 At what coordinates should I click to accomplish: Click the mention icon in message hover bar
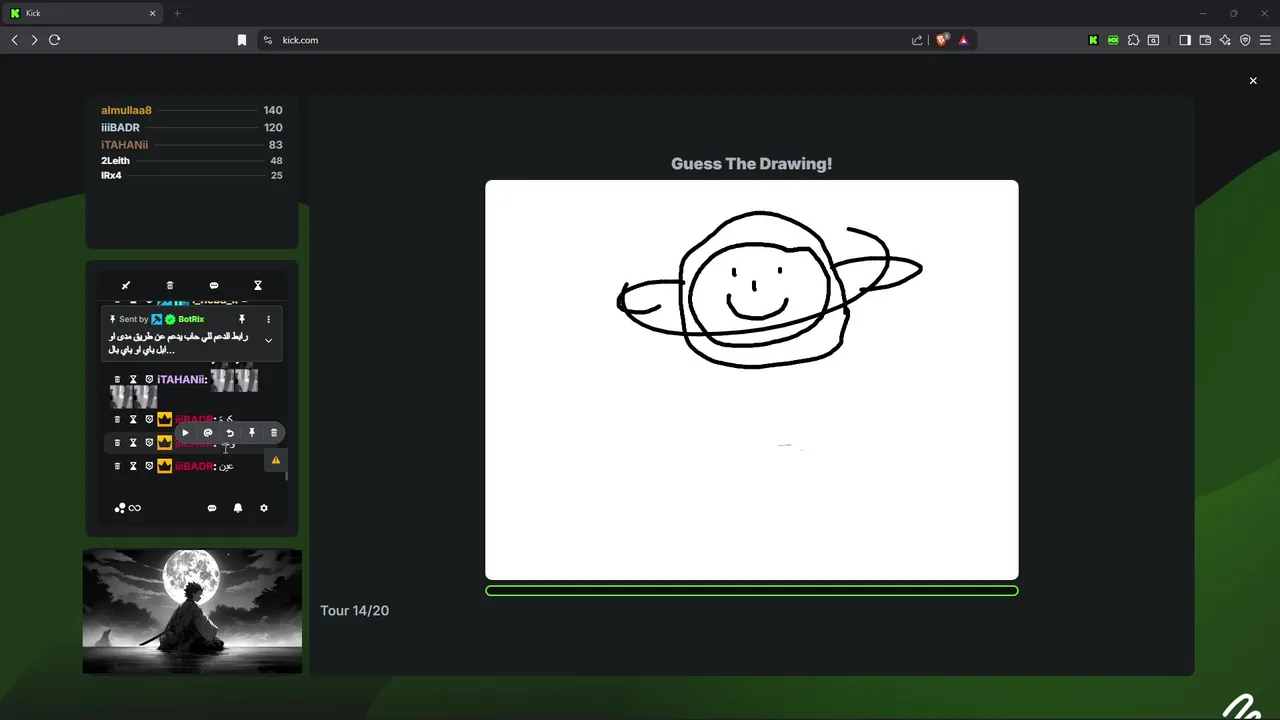click(x=208, y=433)
